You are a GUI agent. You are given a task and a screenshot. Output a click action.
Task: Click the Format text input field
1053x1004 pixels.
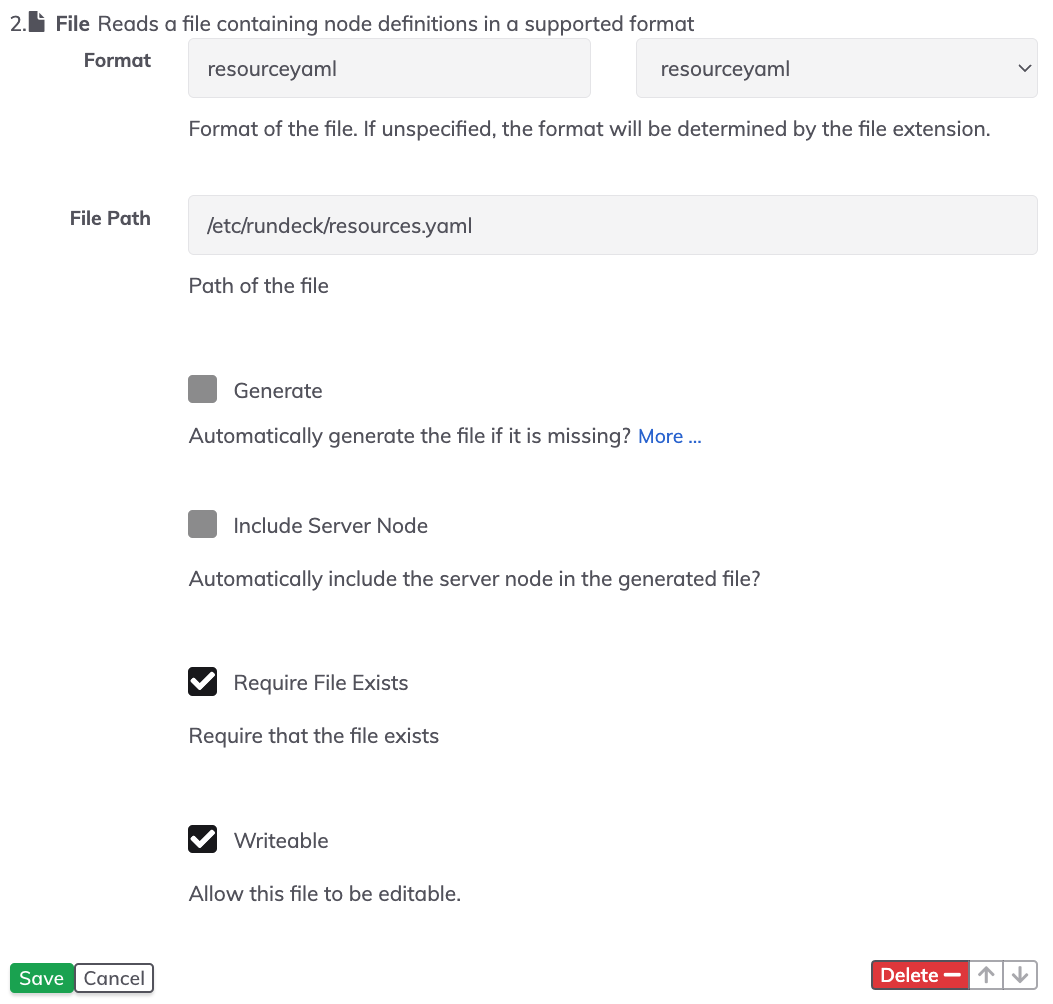pyautogui.click(x=390, y=69)
